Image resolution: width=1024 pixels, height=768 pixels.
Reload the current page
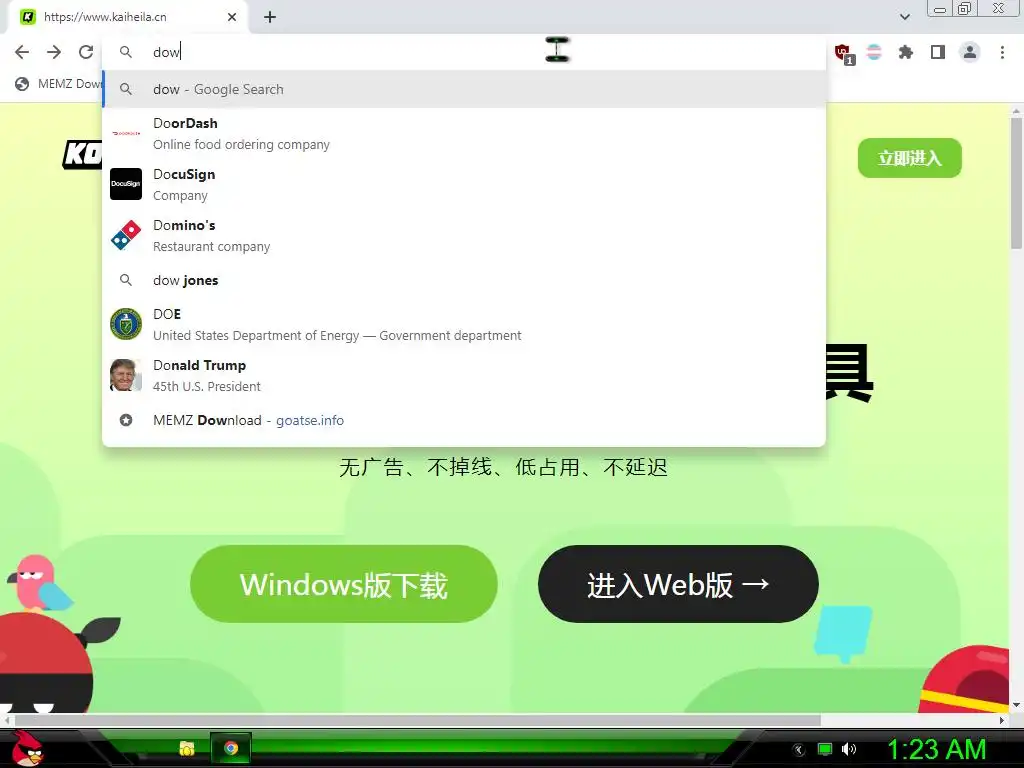point(86,52)
